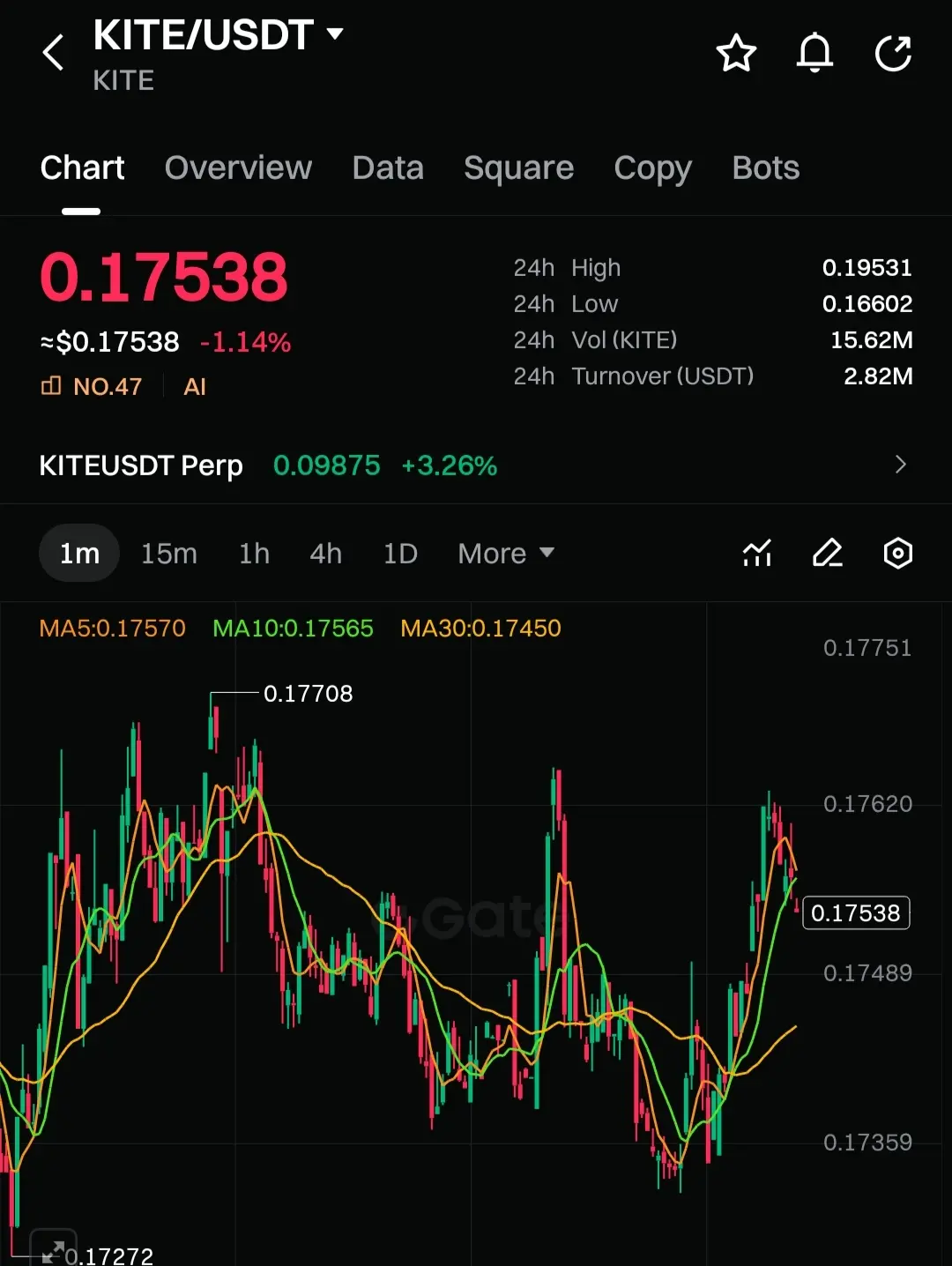Tap the share icon in header
952x1266 pixels.
(893, 53)
